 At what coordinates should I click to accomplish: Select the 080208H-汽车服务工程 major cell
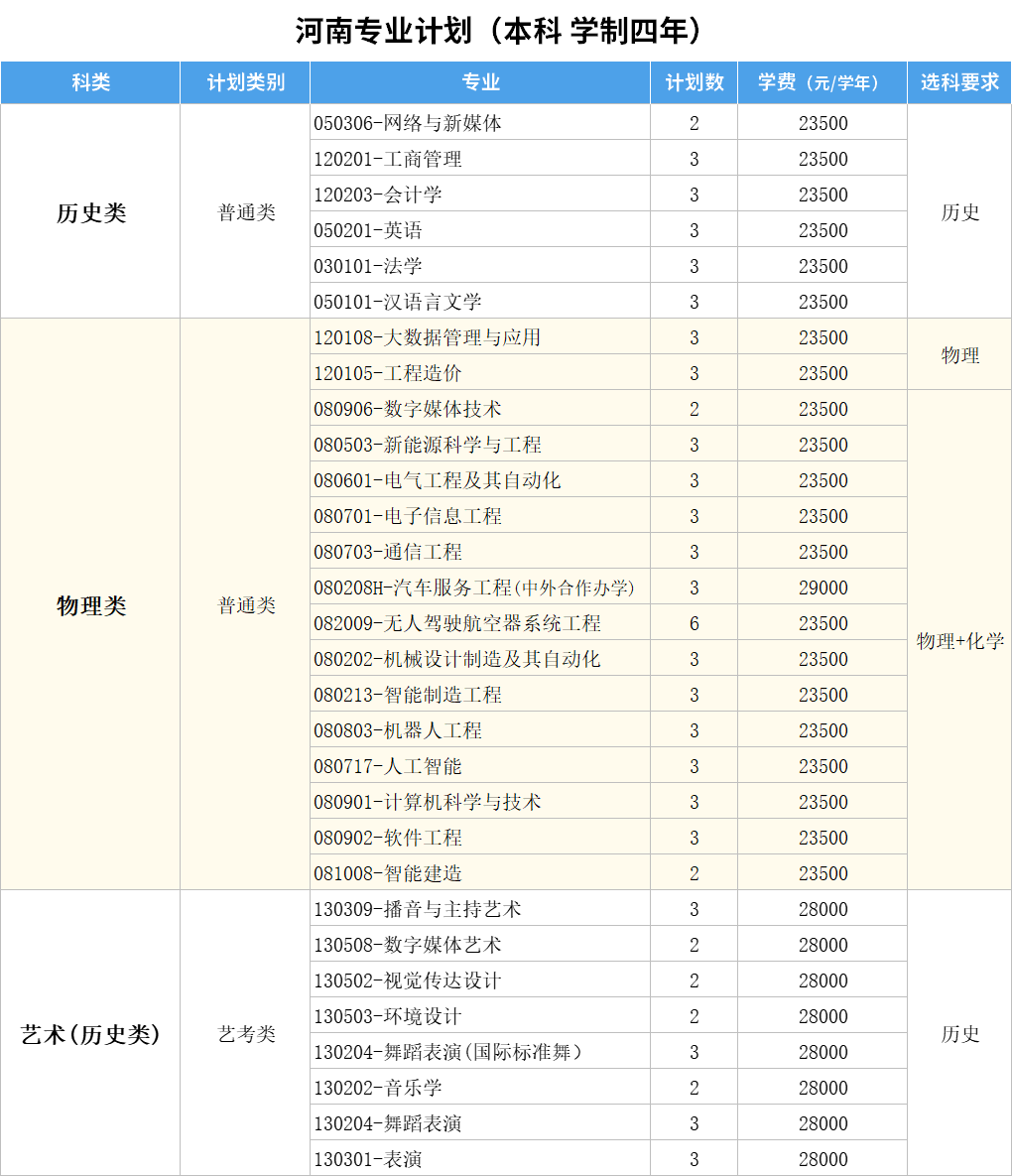tap(474, 588)
